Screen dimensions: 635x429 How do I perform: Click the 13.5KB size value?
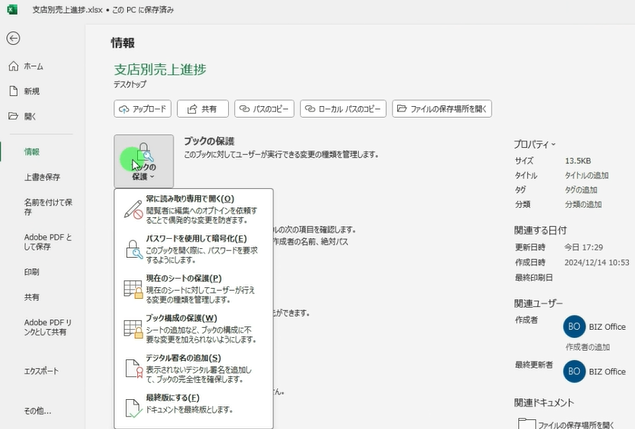click(578, 161)
